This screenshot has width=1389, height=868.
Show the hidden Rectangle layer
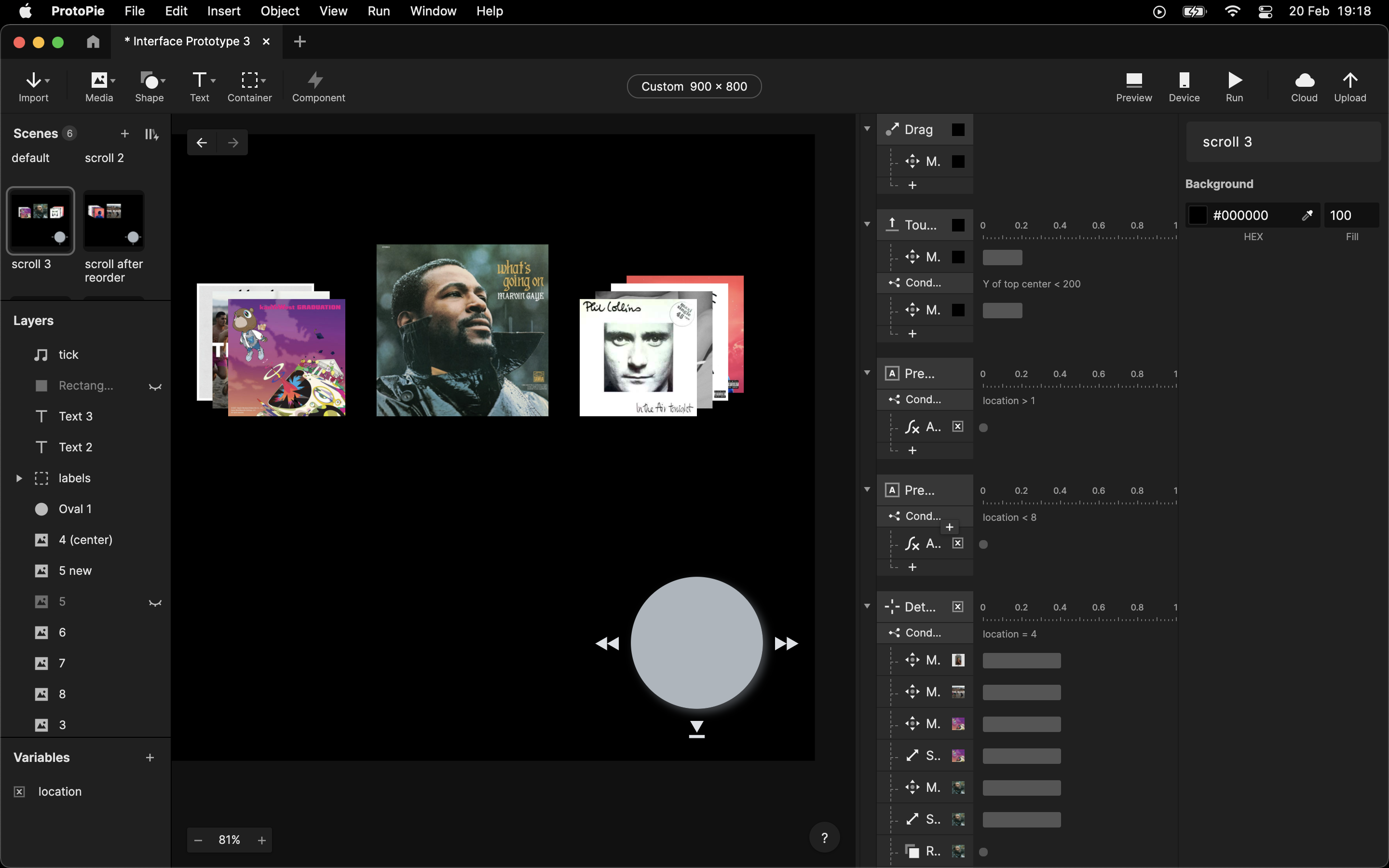coord(155,386)
